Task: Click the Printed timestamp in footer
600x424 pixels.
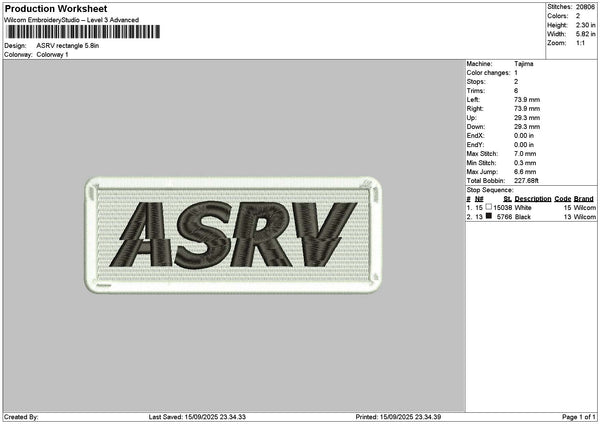Action: coord(398,417)
